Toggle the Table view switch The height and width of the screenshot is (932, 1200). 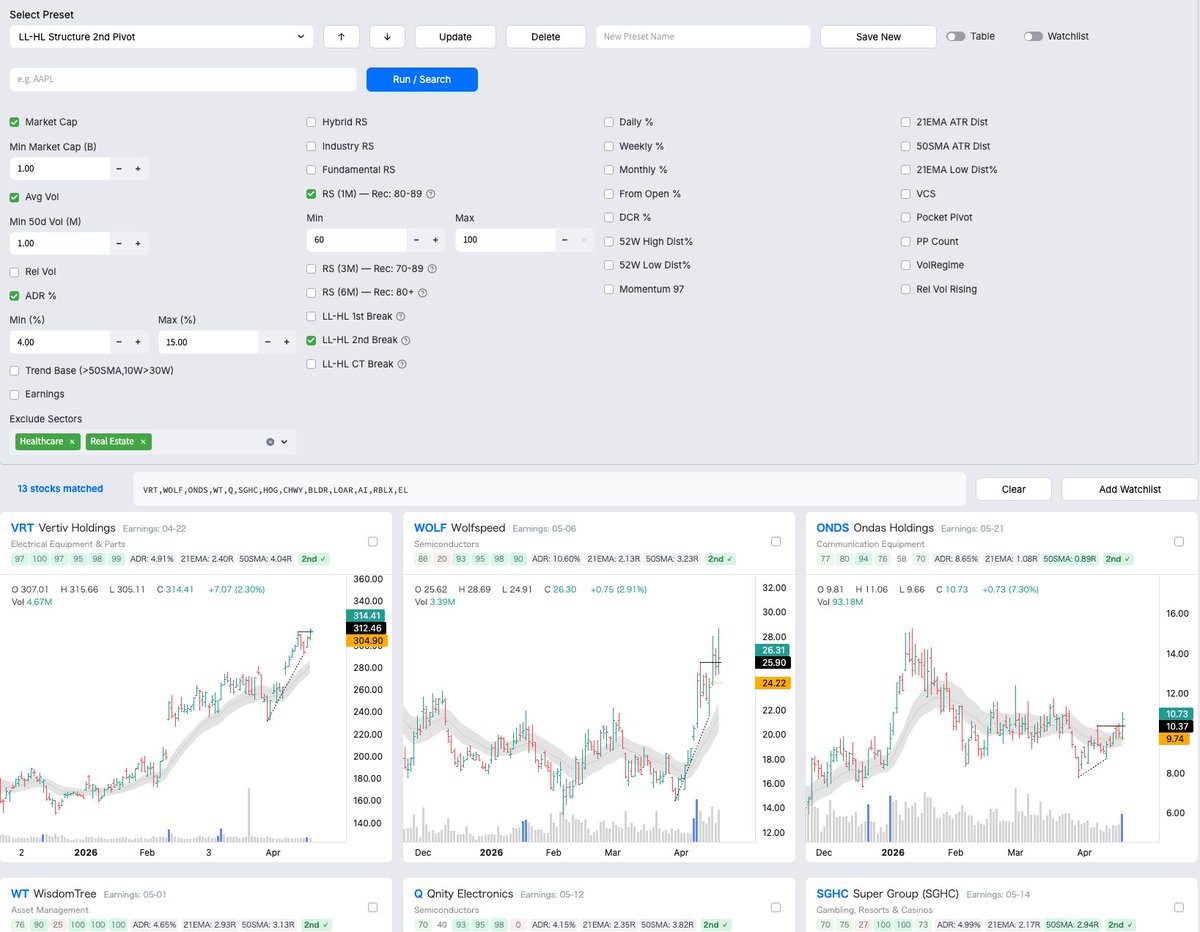pos(956,36)
